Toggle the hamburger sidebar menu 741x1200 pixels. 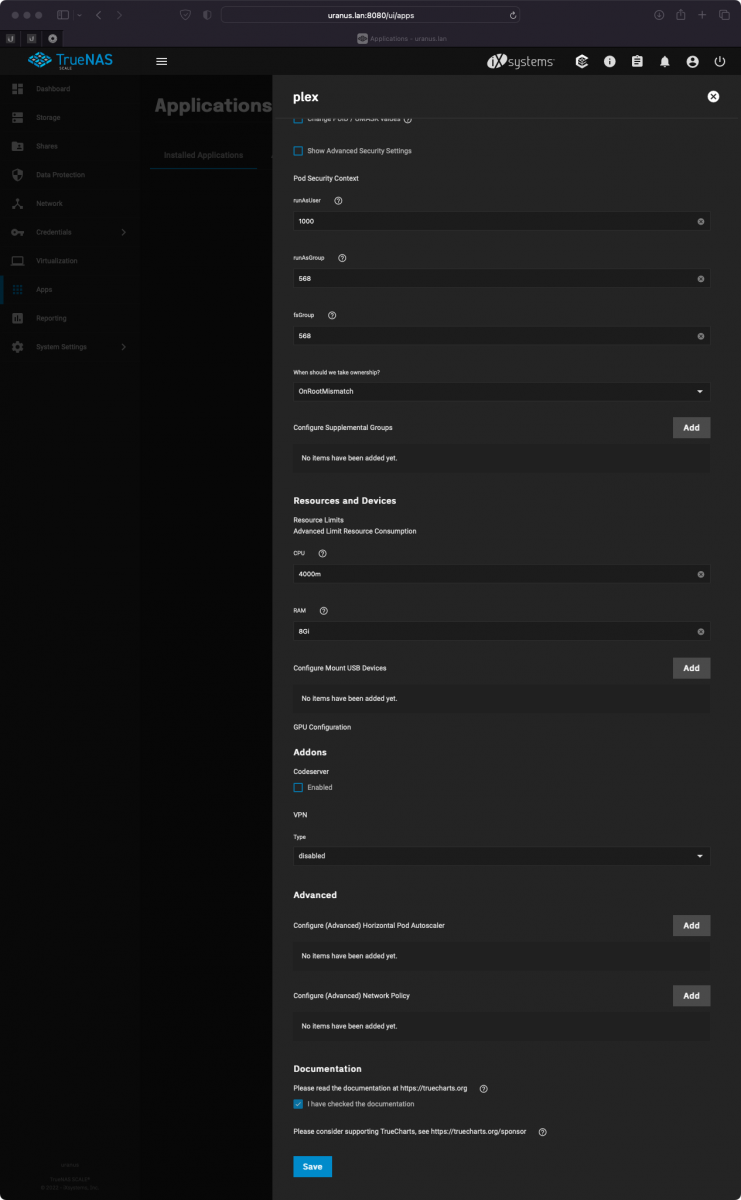click(x=162, y=61)
